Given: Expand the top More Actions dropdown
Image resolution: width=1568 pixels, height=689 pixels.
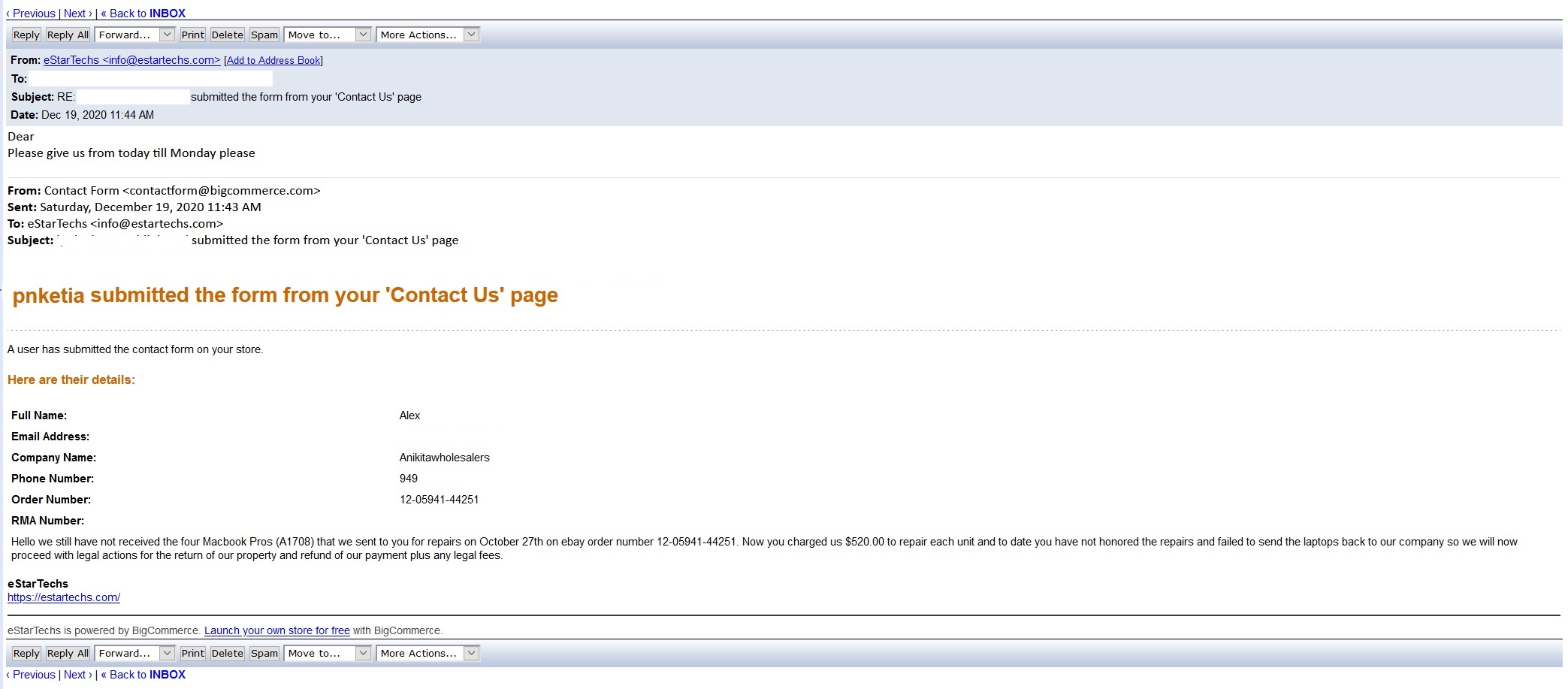Looking at the screenshot, I should pyautogui.click(x=427, y=35).
